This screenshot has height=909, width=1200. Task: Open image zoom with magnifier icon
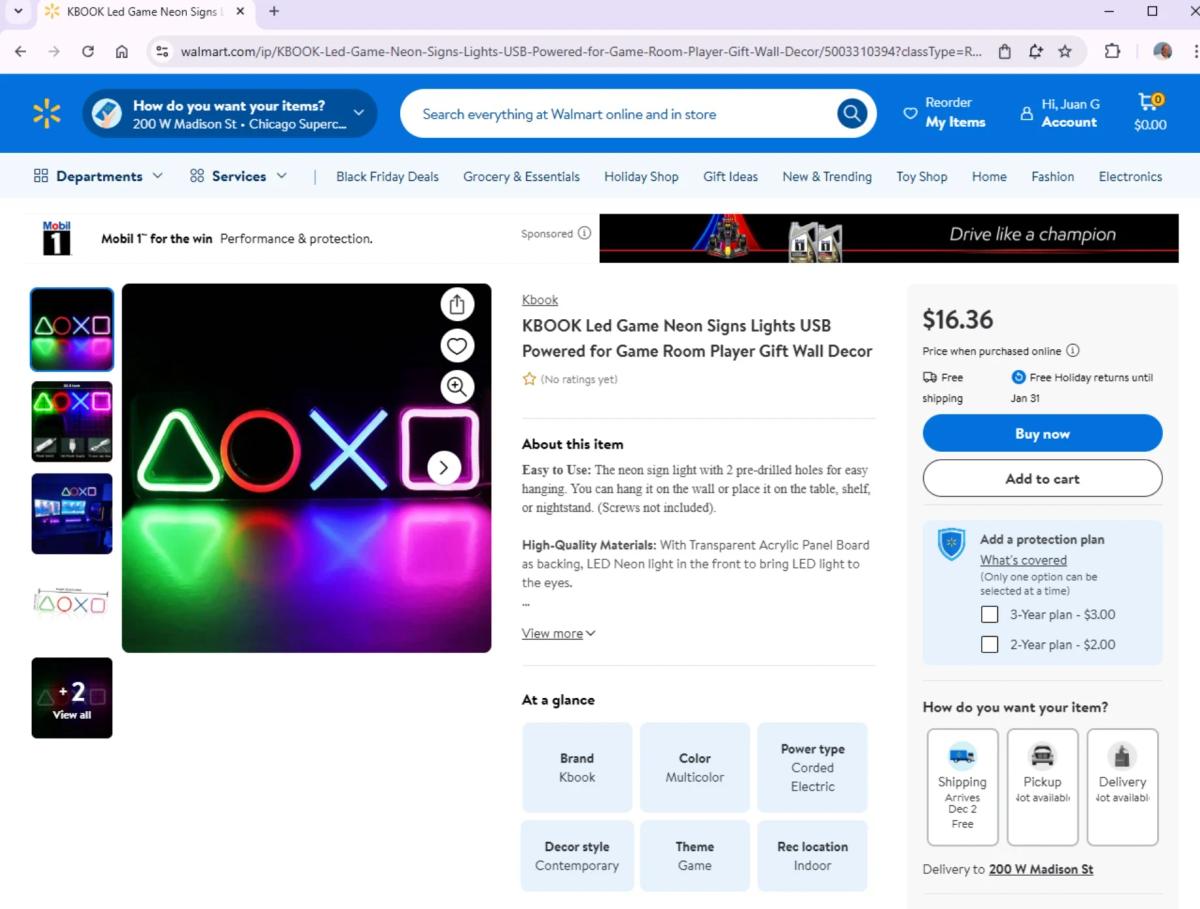pyautogui.click(x=457, y=386)
